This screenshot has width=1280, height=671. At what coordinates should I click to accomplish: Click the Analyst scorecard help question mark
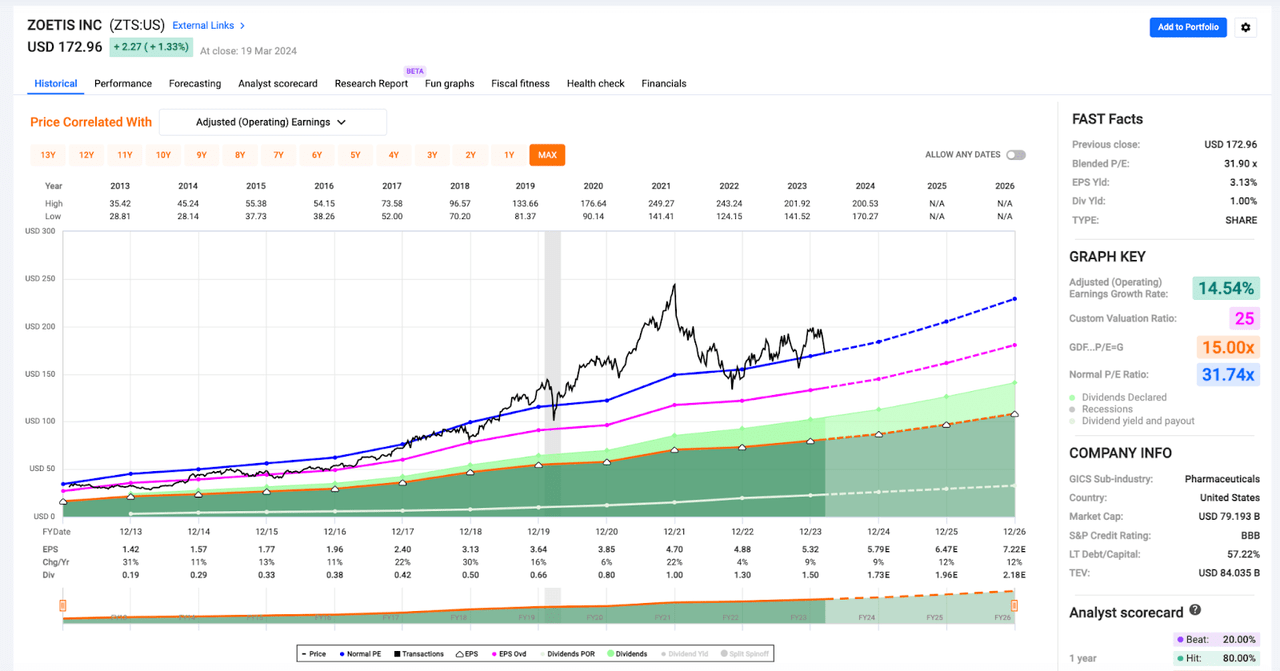pos(1197,611)
